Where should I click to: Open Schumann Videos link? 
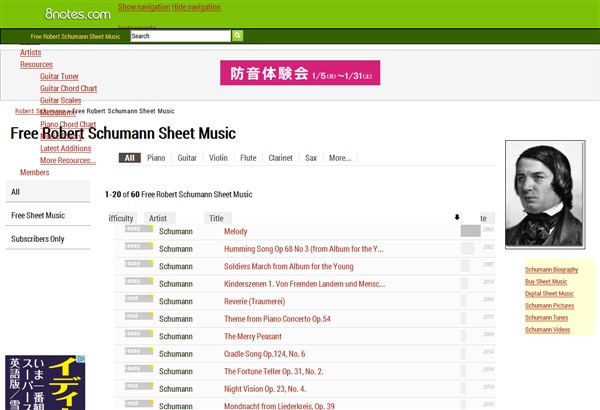click(547, 330)
